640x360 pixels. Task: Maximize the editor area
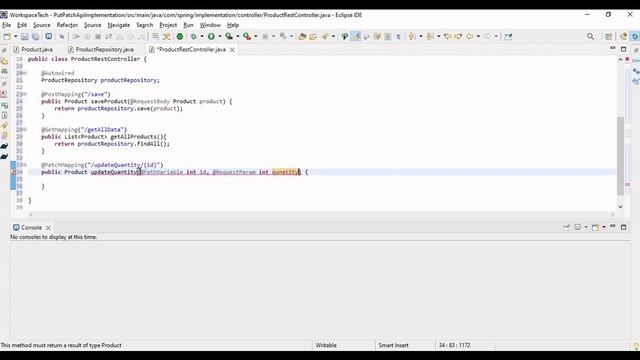click(623, 49)
